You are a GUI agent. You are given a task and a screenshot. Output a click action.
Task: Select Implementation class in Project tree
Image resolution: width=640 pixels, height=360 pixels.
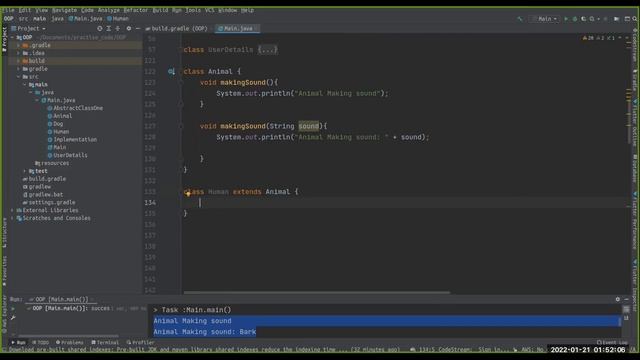tap(72, 140)
